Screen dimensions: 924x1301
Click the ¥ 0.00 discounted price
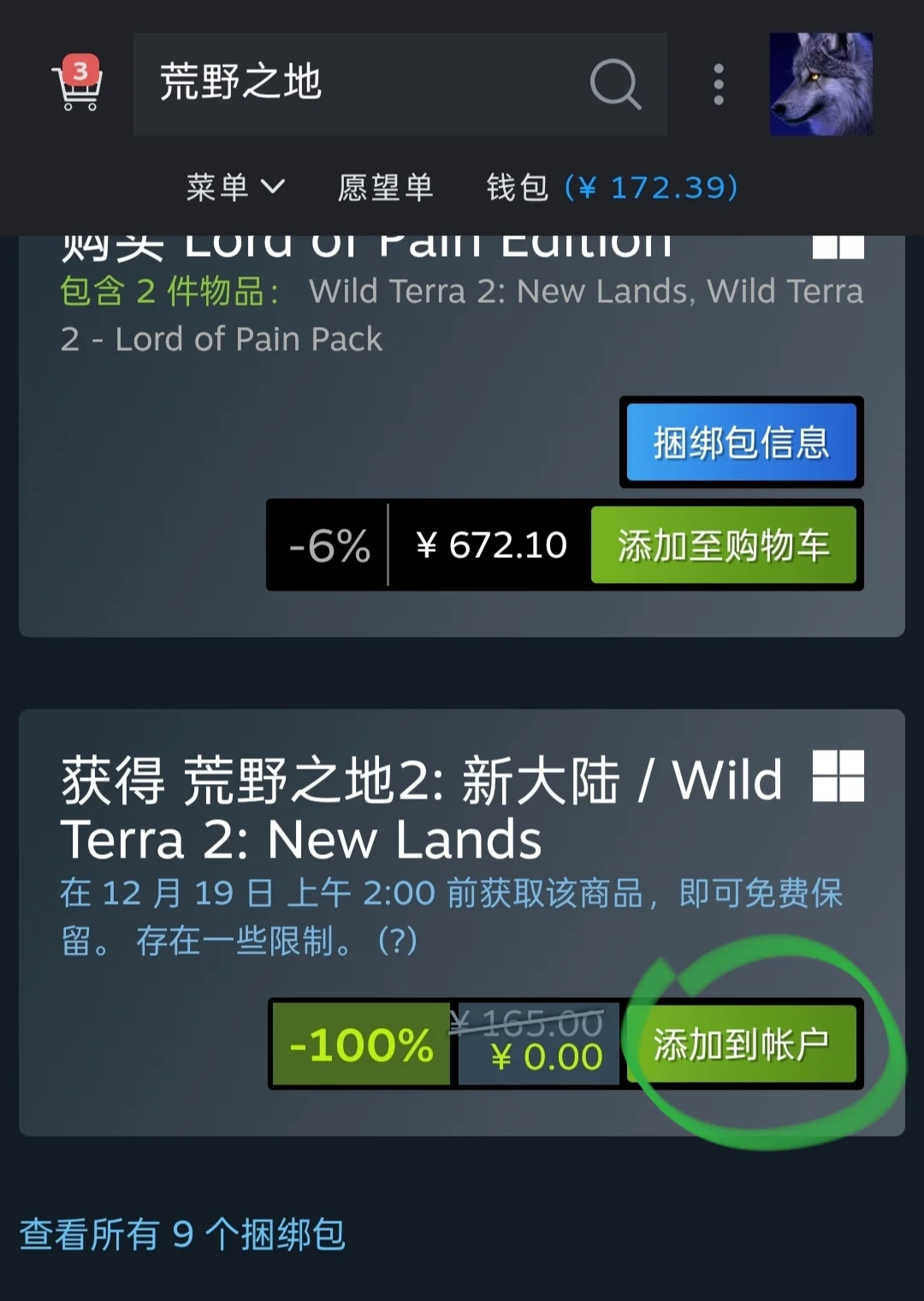click(547, 1058)
